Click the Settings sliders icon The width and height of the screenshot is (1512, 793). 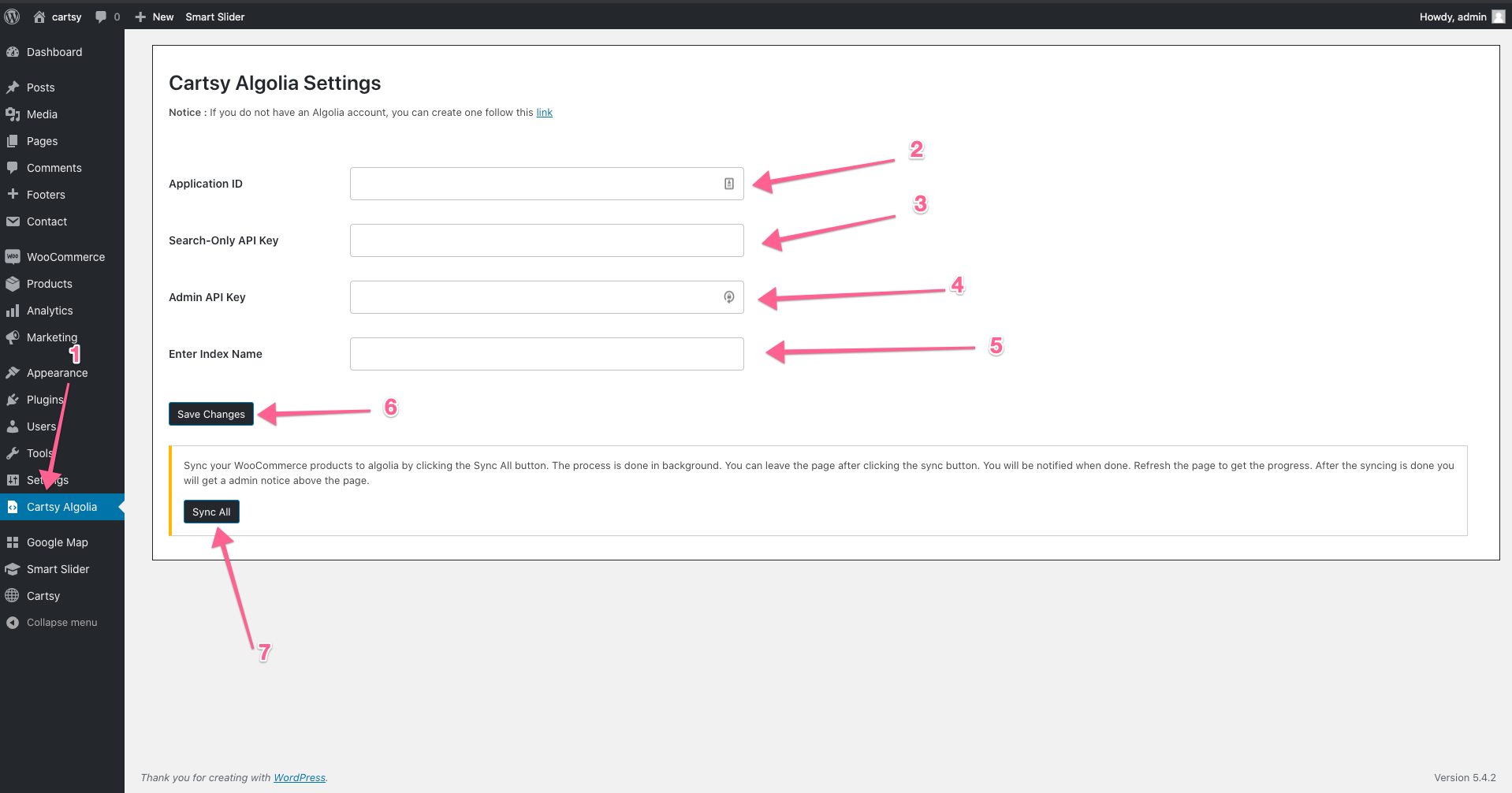click(x=13, y=480)
